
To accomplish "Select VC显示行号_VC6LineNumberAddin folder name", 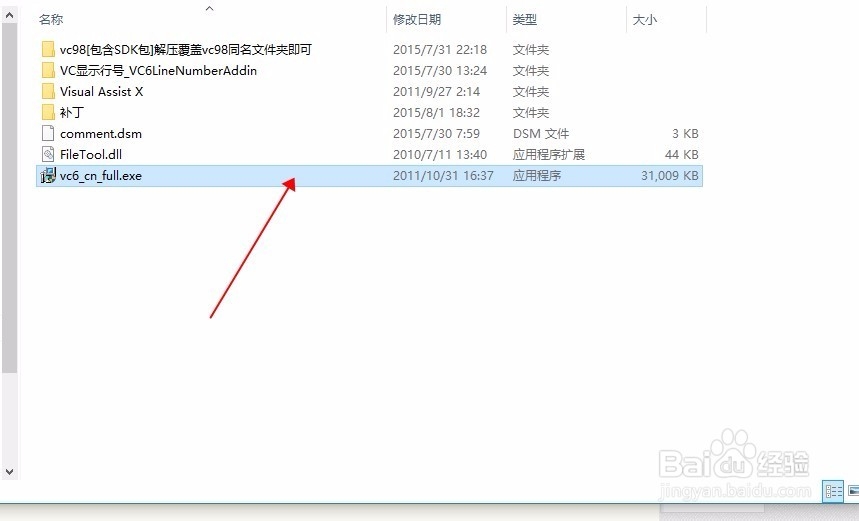I will point(158,70).
